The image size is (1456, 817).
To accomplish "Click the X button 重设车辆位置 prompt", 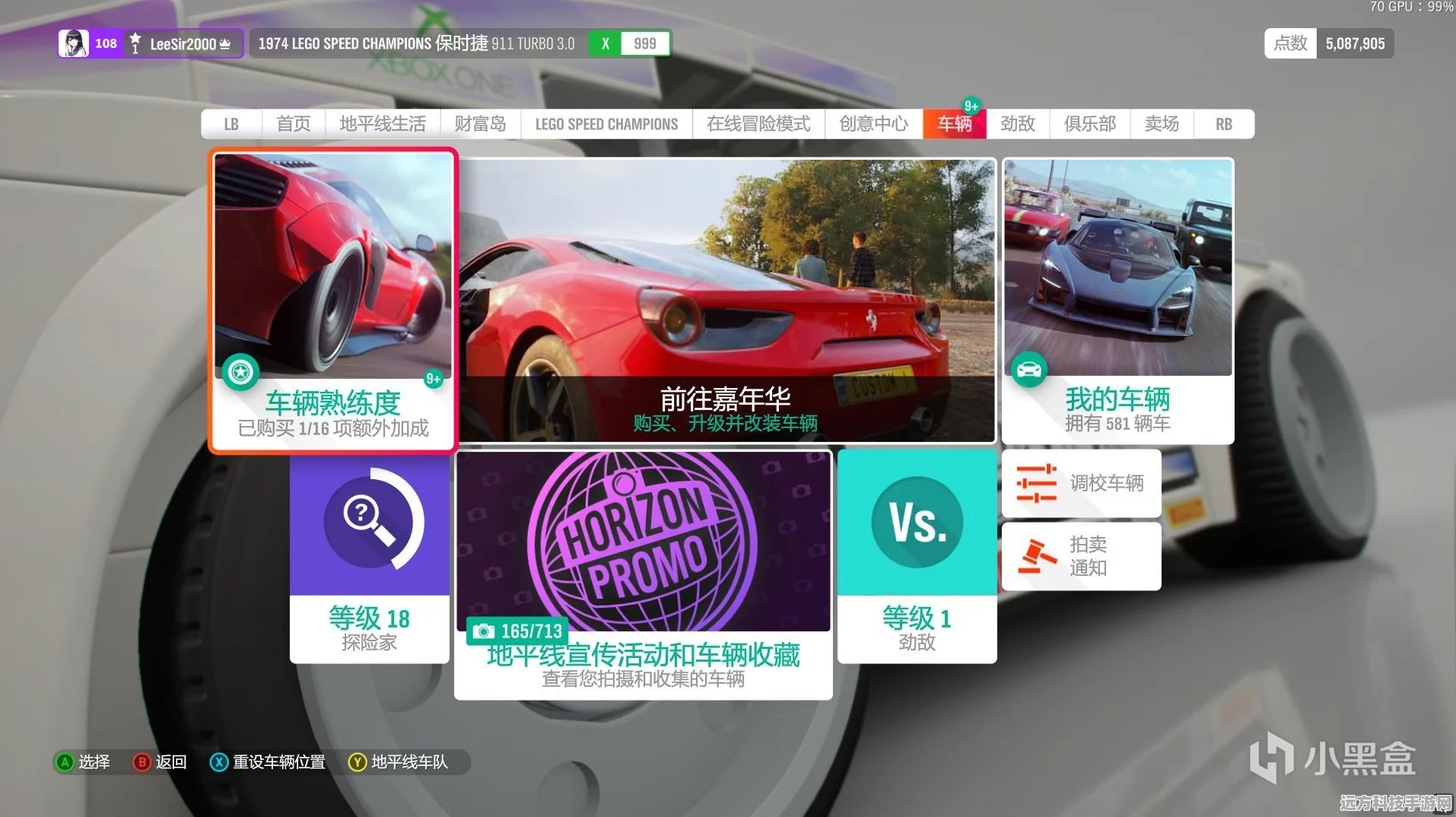I will pos(268,761).
